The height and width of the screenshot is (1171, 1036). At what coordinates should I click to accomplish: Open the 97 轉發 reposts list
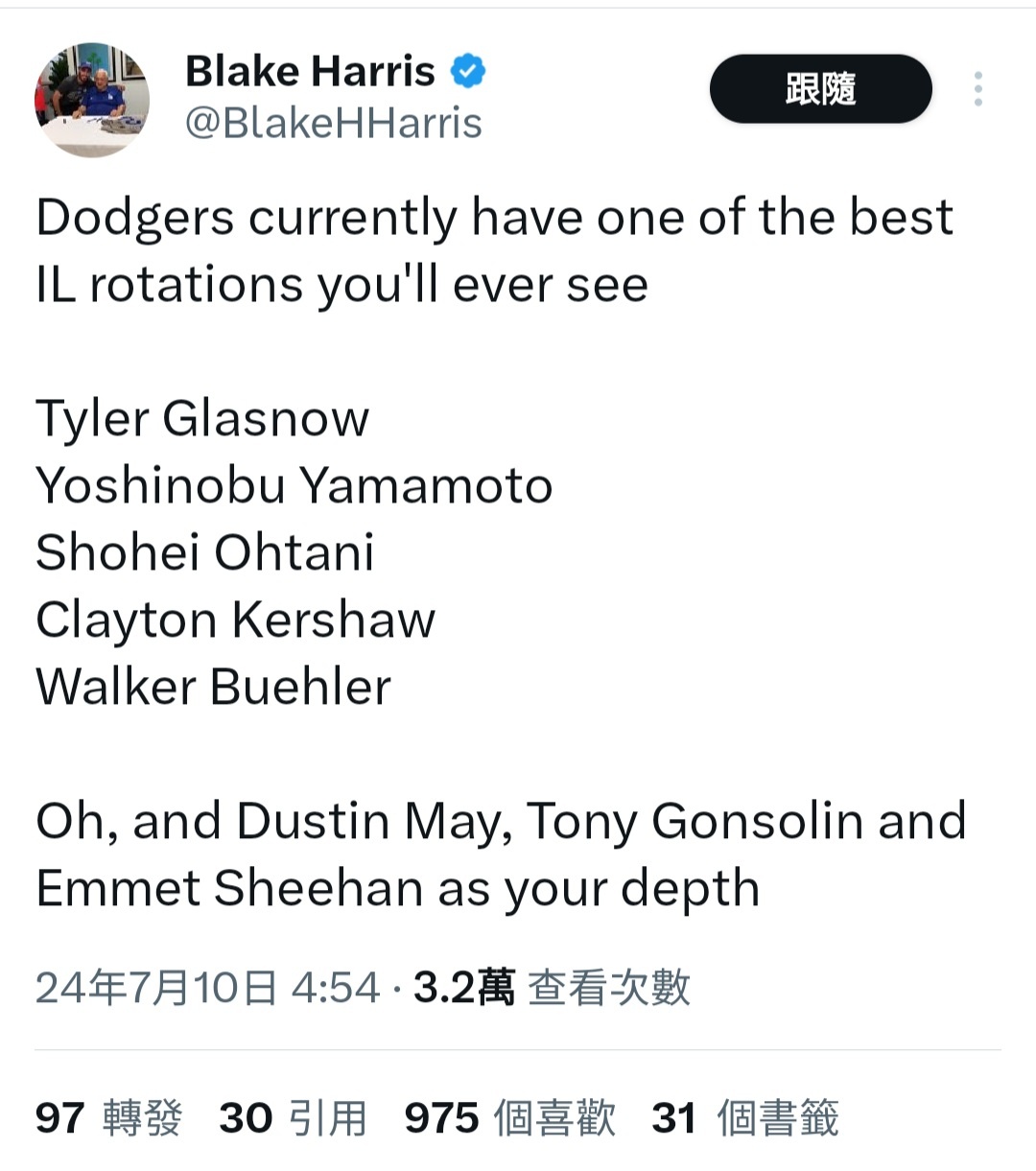click(x=108, y=1118)
